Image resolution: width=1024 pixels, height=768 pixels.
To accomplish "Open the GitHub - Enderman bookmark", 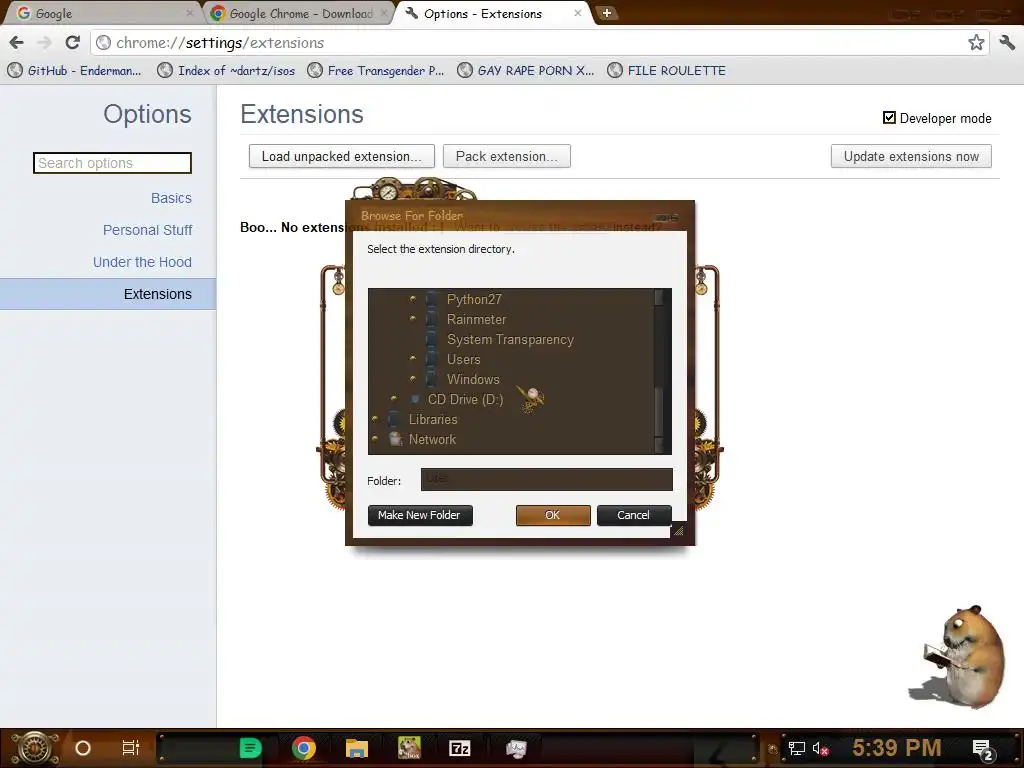I will [x=75, y=71].
